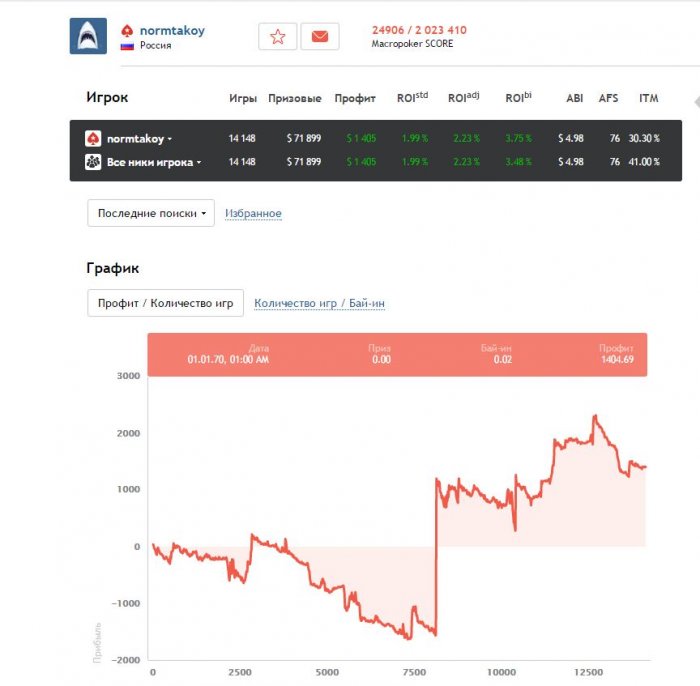Click PokerStars icon in the normtakoy table row

pyautogui.click(x=93, y=139)
